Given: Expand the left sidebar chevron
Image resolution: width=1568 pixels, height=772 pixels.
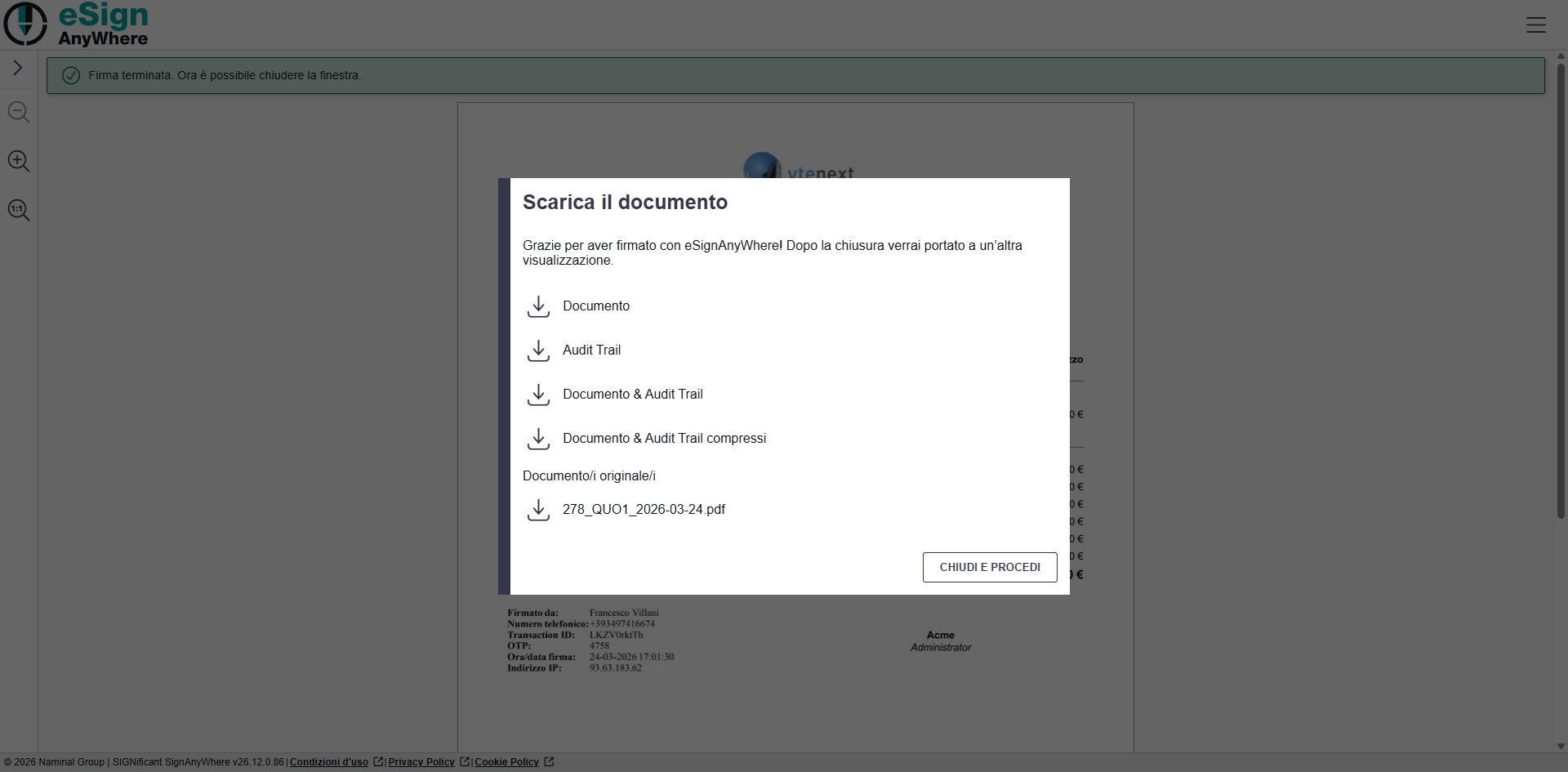Looking at the screenshot, I should (18, 68).
